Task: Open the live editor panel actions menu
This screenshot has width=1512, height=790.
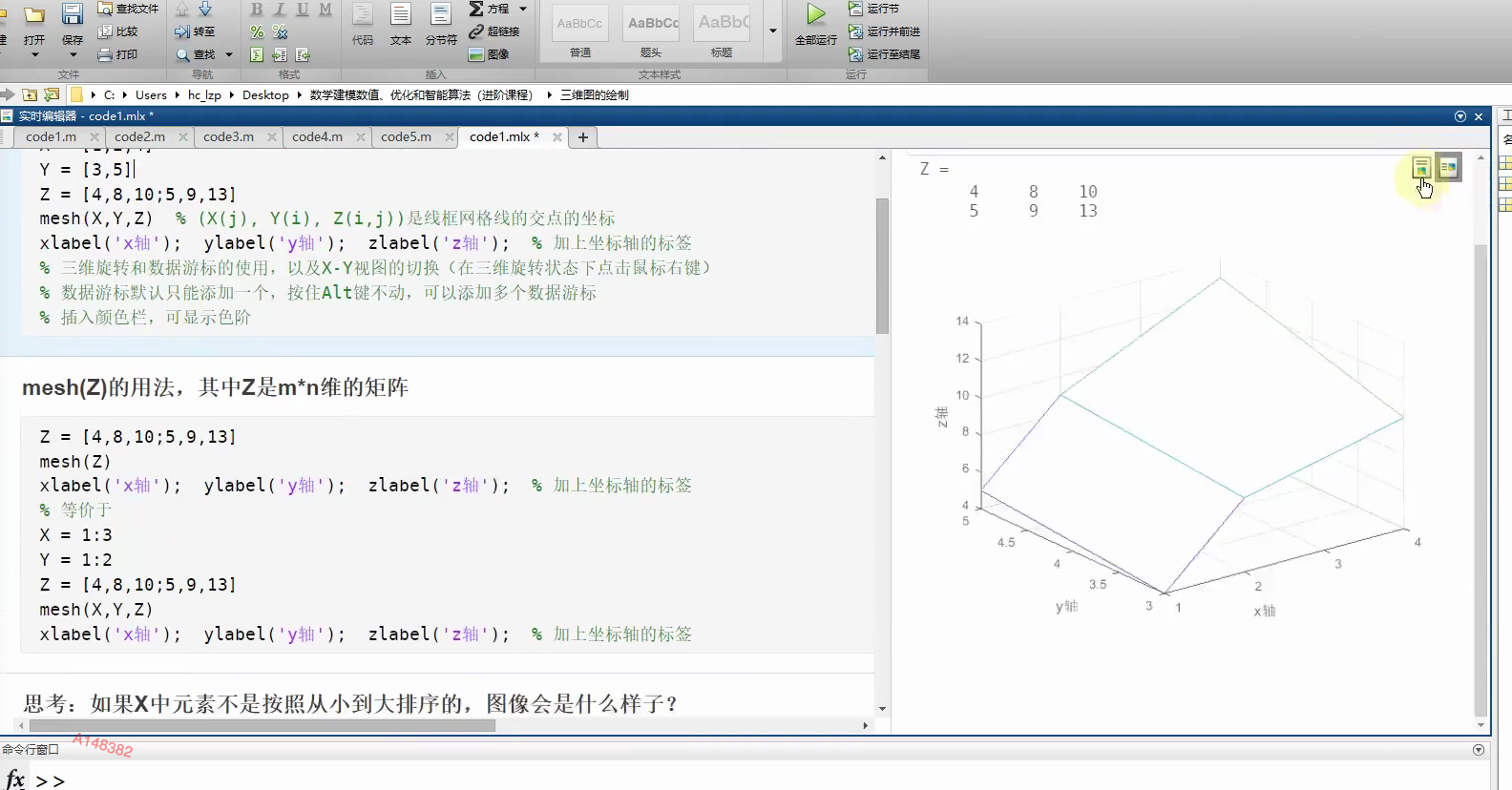Action: [1460, 116]
